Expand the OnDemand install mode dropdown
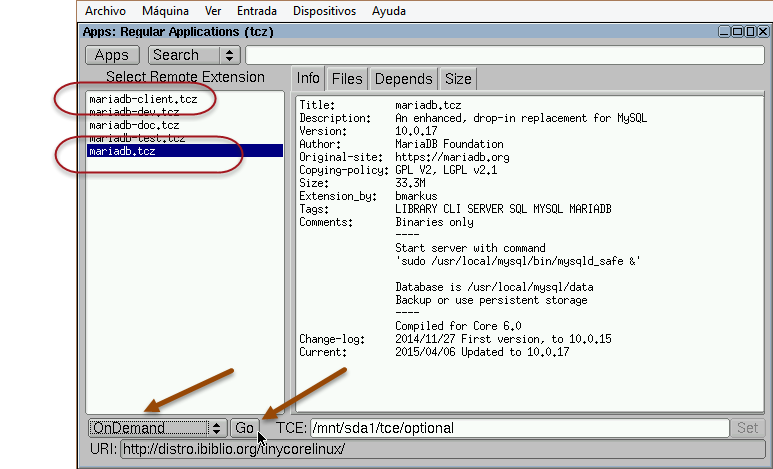This screenshot has height=469, width=773. click(x=156, y=428)
